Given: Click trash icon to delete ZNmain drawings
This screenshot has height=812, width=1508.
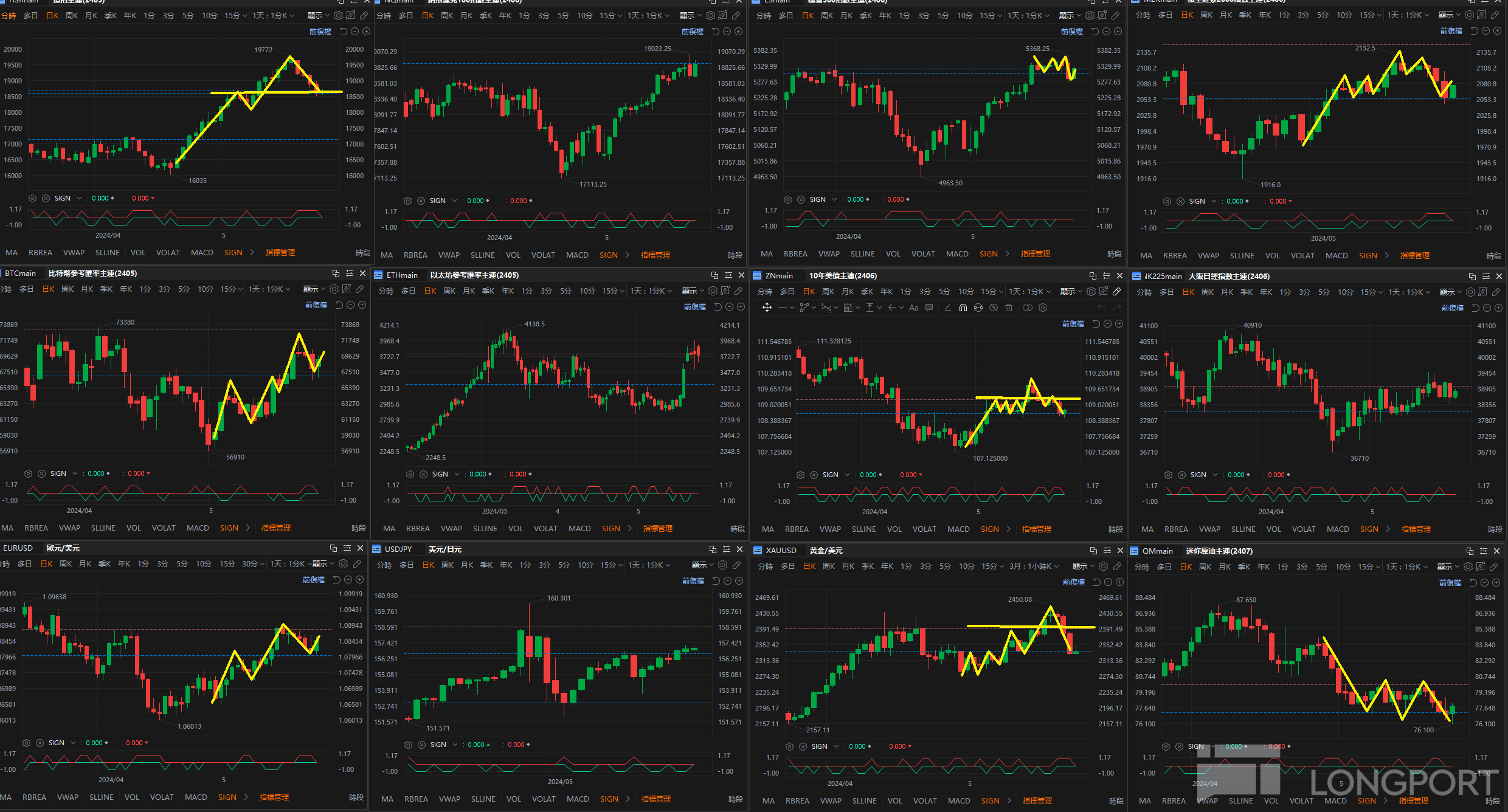Looking at the screenshot, I should pos(1009,308).
